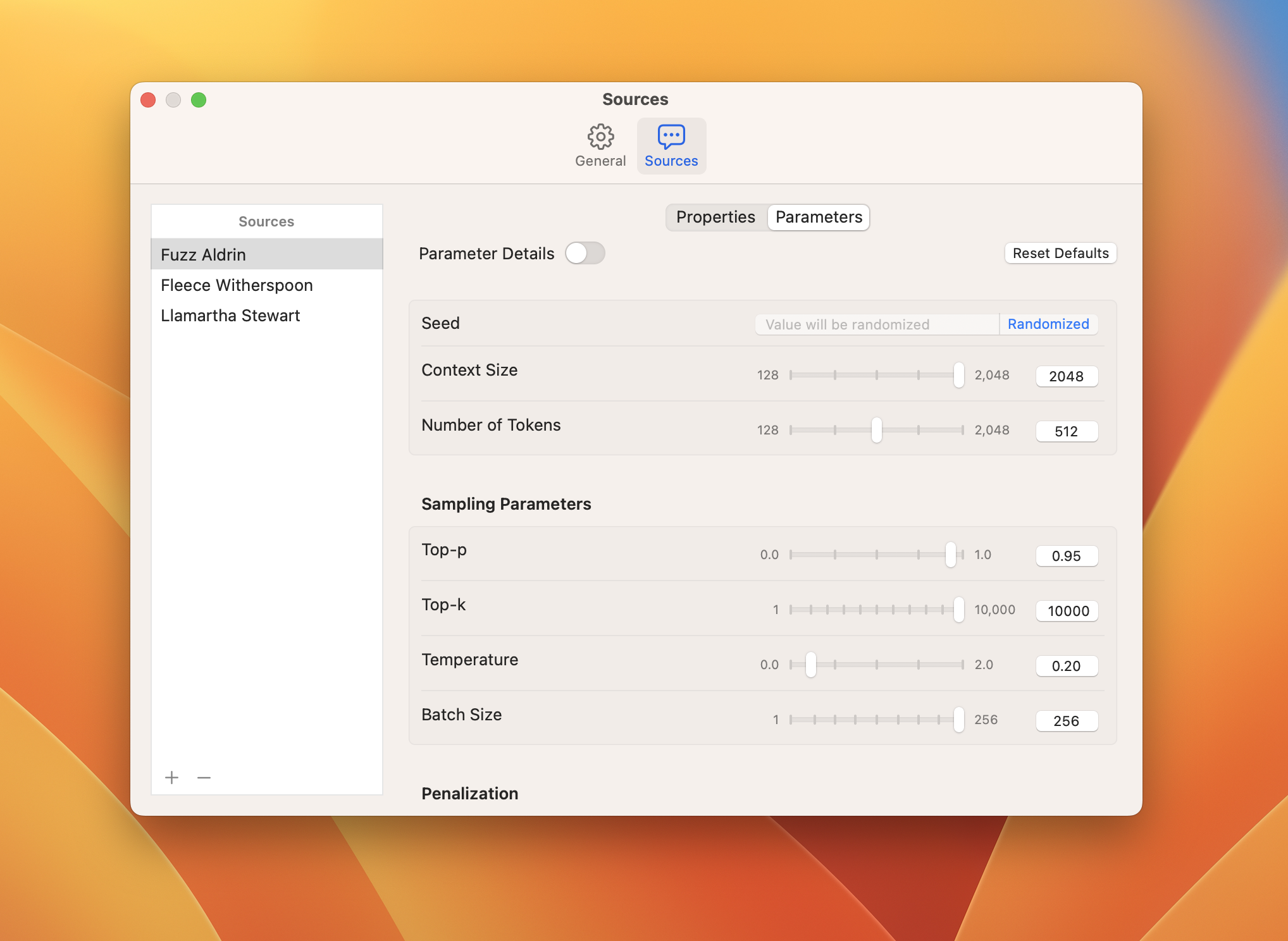1288x941 pixels.
Task: Click the Context Size label
Action: tap(469, 369)
